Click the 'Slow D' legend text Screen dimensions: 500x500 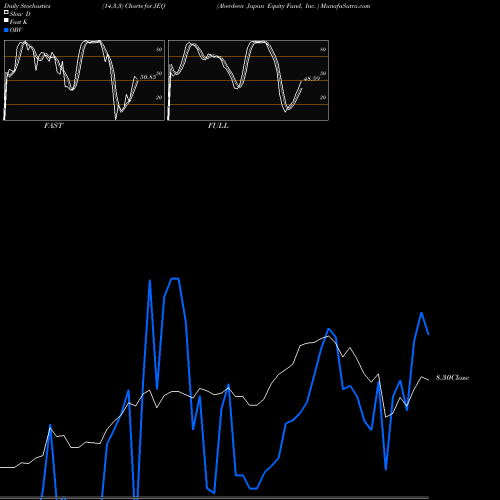pos(20,14)
